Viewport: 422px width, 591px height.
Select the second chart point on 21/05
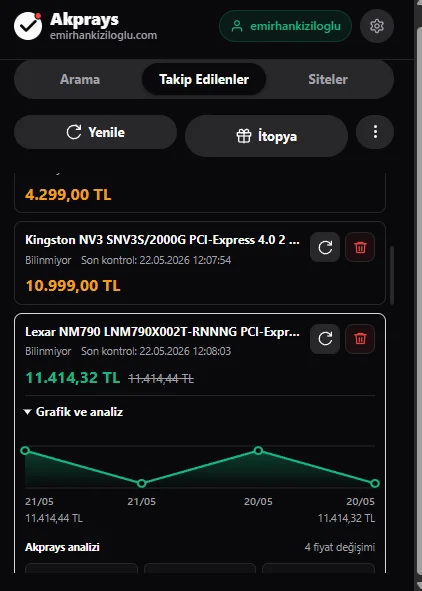(141, 483)
